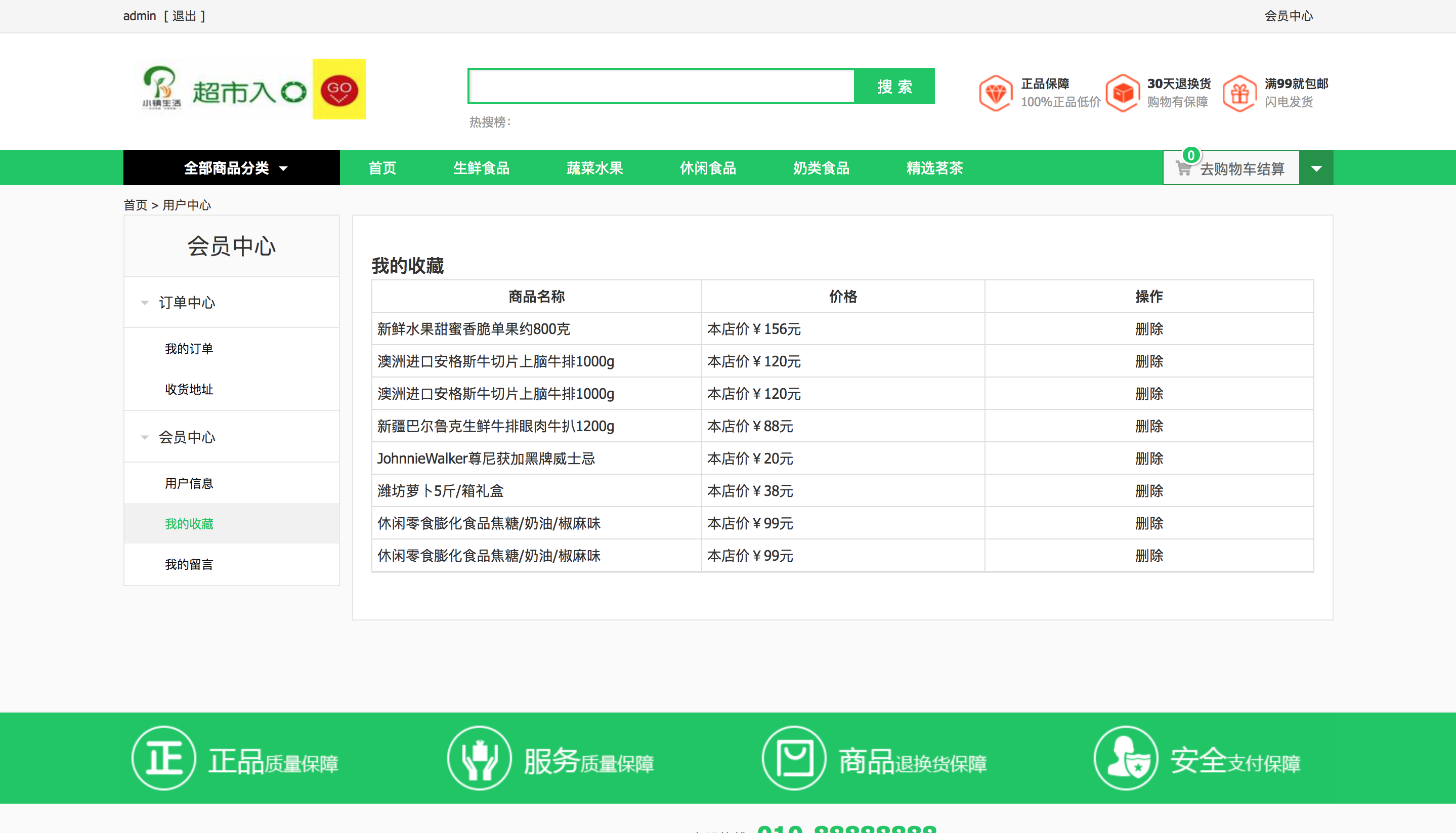Image resolution: width=1456 pixels, height=833 pixels.
Task: Click the 正品 quality guarantee circle icon
Action: 164,758
